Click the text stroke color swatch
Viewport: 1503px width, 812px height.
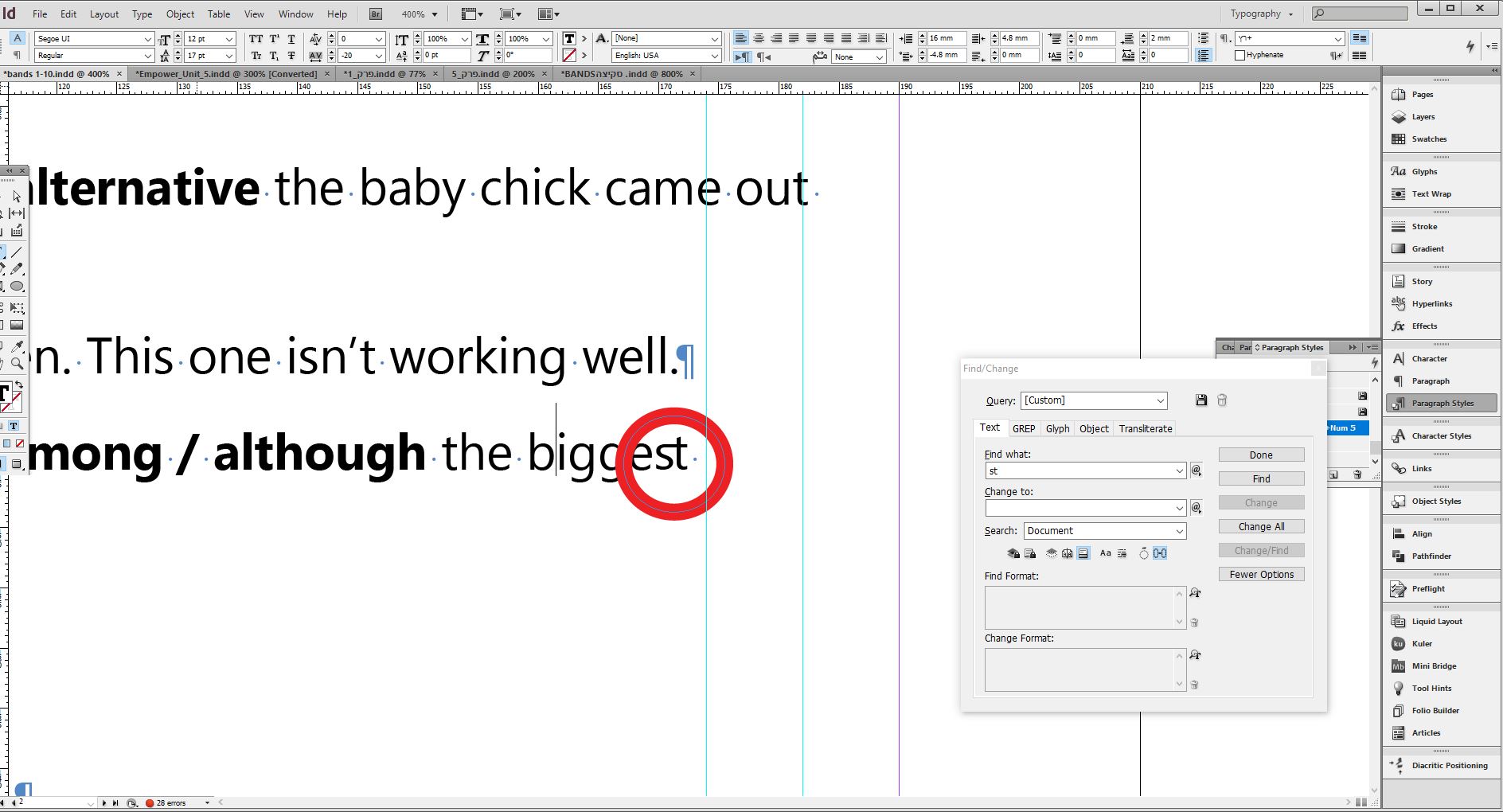click(x=569, y=56)
